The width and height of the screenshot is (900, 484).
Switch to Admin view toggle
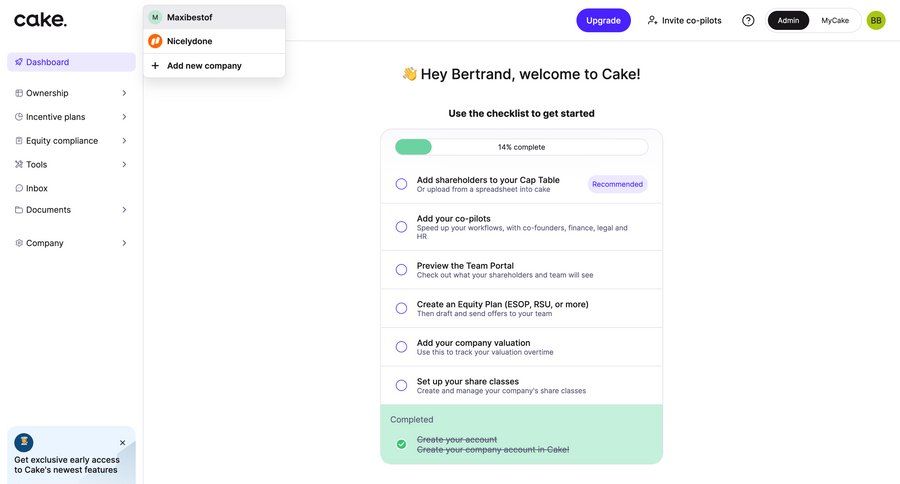point(788,20)
